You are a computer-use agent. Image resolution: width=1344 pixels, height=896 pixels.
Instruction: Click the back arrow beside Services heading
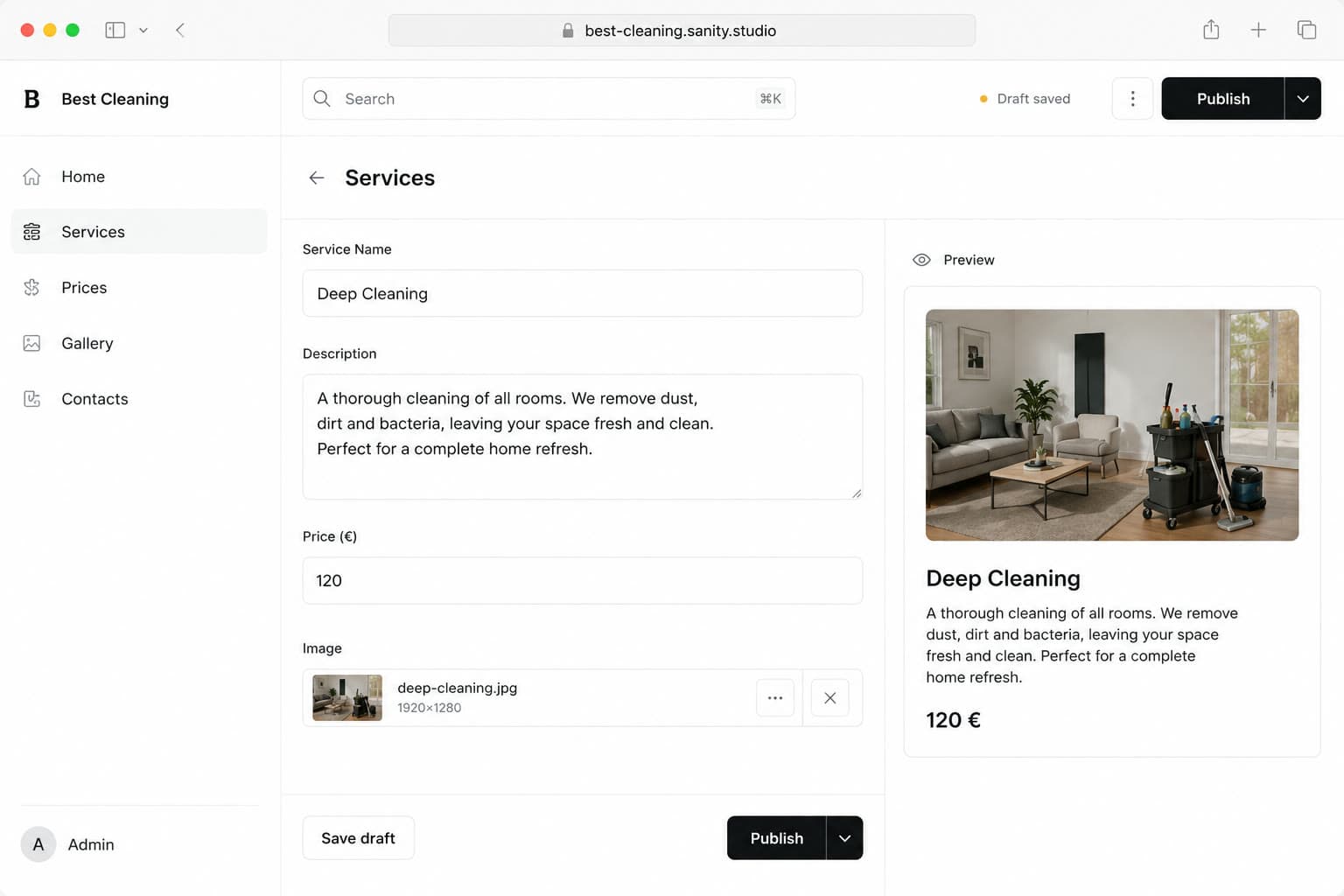[x=317, y=178]
